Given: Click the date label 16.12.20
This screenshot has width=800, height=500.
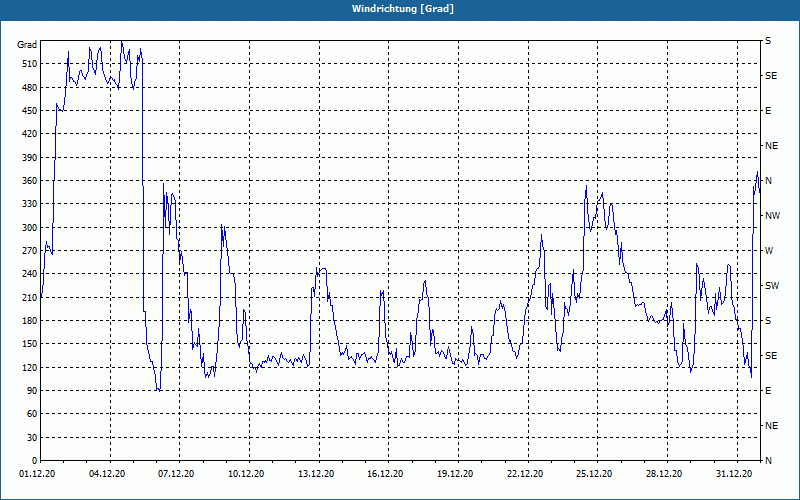Looking at the screenshot, I should pyautogui.click(x=385, y=474).
